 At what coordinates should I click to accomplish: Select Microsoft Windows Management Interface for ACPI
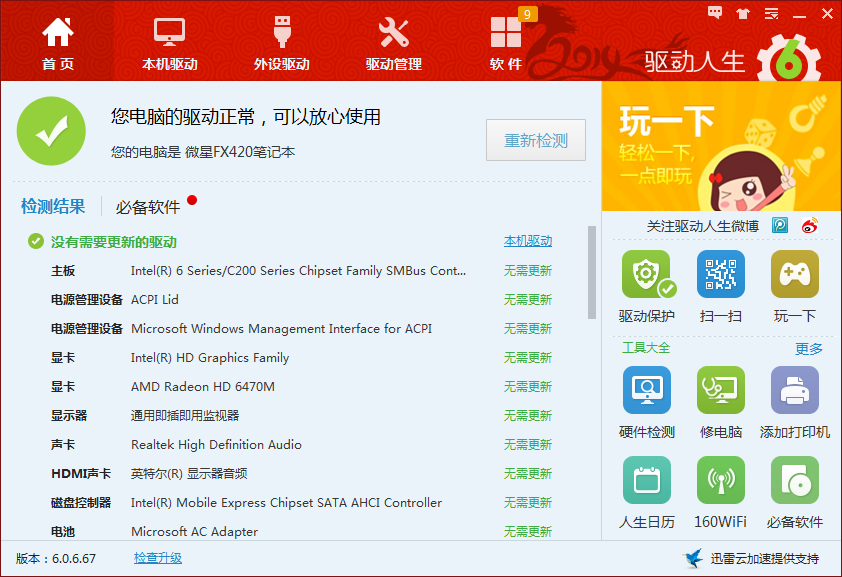tap(301, 328)
